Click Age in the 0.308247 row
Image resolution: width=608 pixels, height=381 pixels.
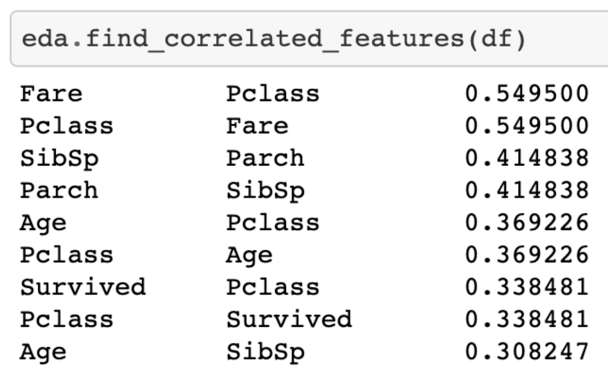pyautogui.click(x=43, y=353)
